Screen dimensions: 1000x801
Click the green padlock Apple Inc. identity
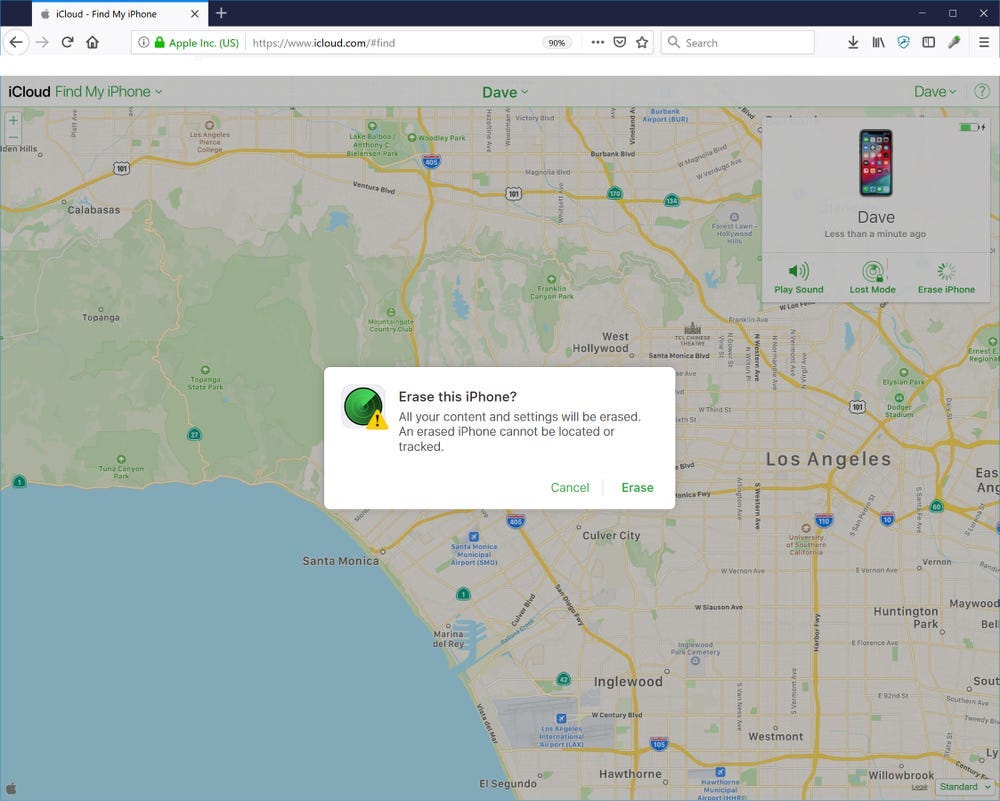click(x=197, y=43)
